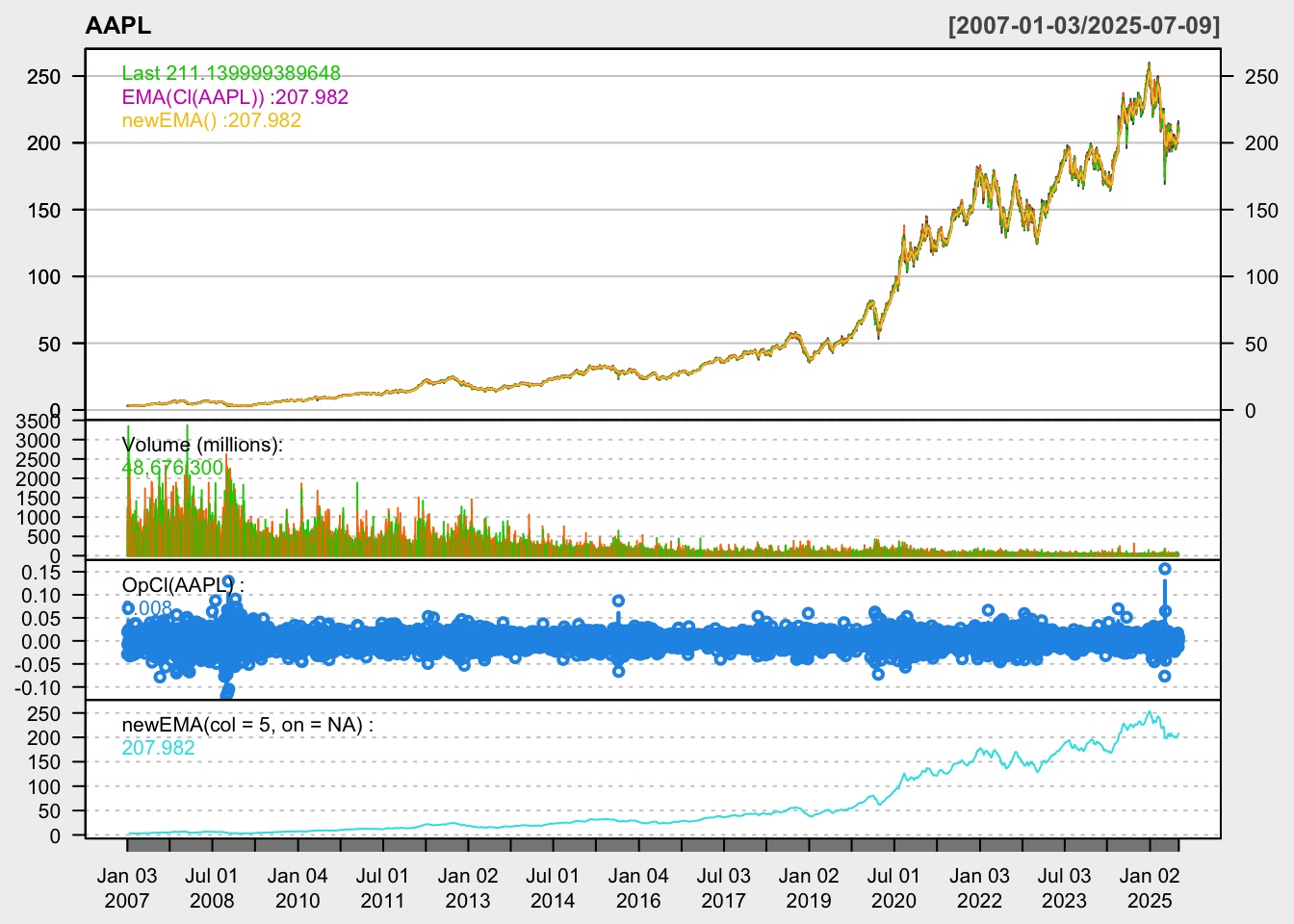Click the Jan 04 2016 x-axis label

[x=638, y=888]
